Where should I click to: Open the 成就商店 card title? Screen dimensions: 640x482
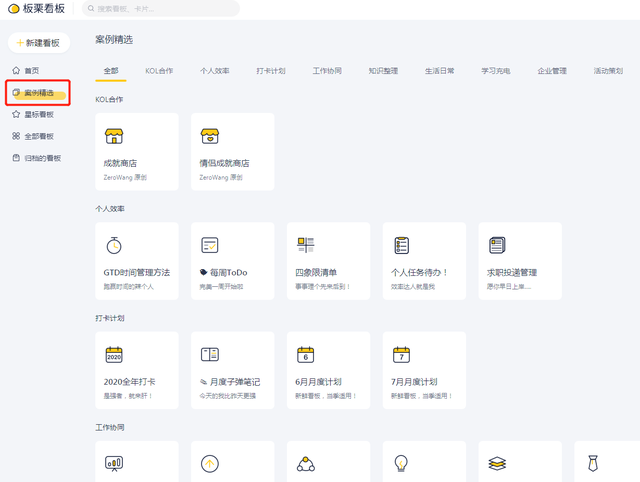tap(120, 163)
